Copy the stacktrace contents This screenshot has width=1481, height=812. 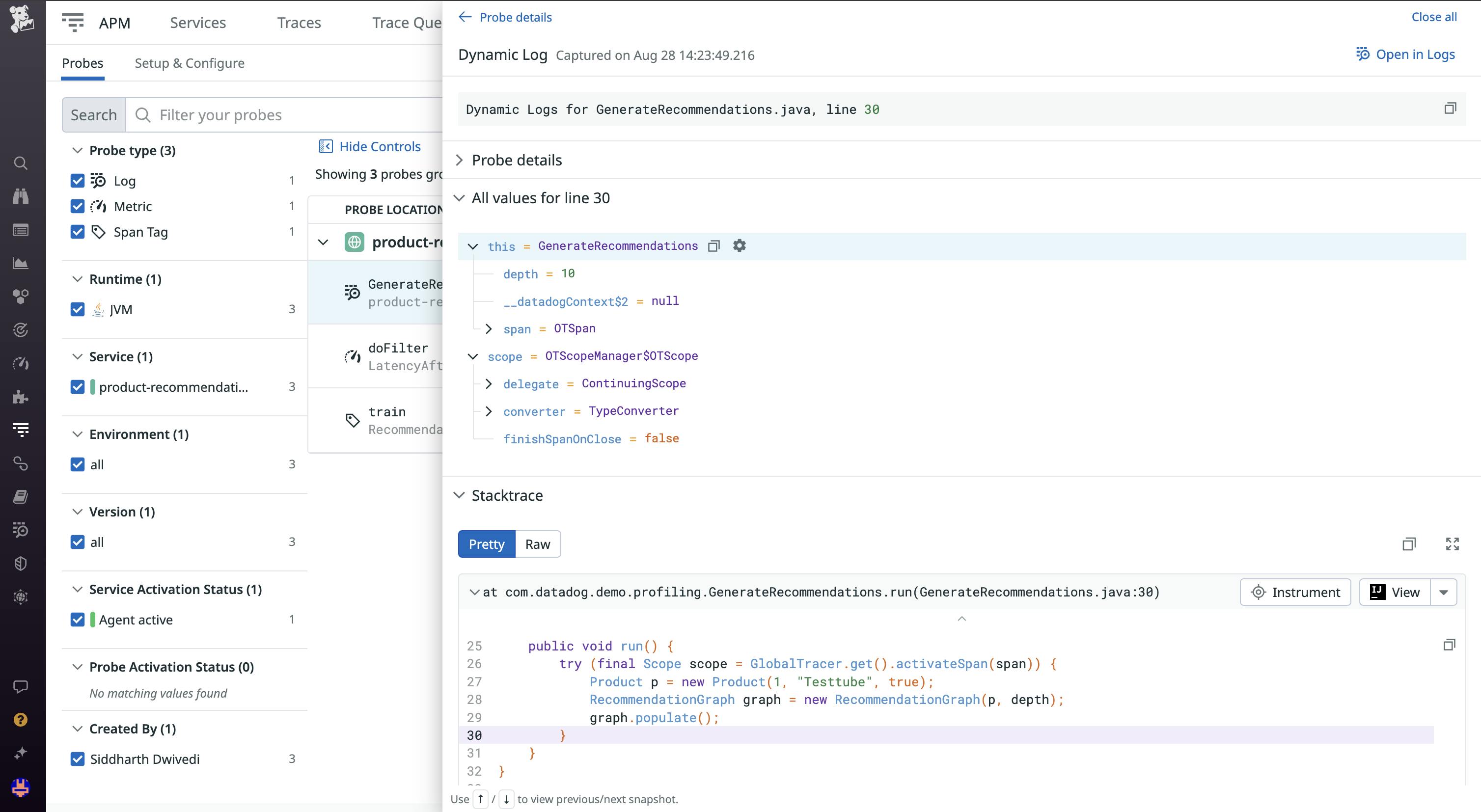pos(1408,543)
